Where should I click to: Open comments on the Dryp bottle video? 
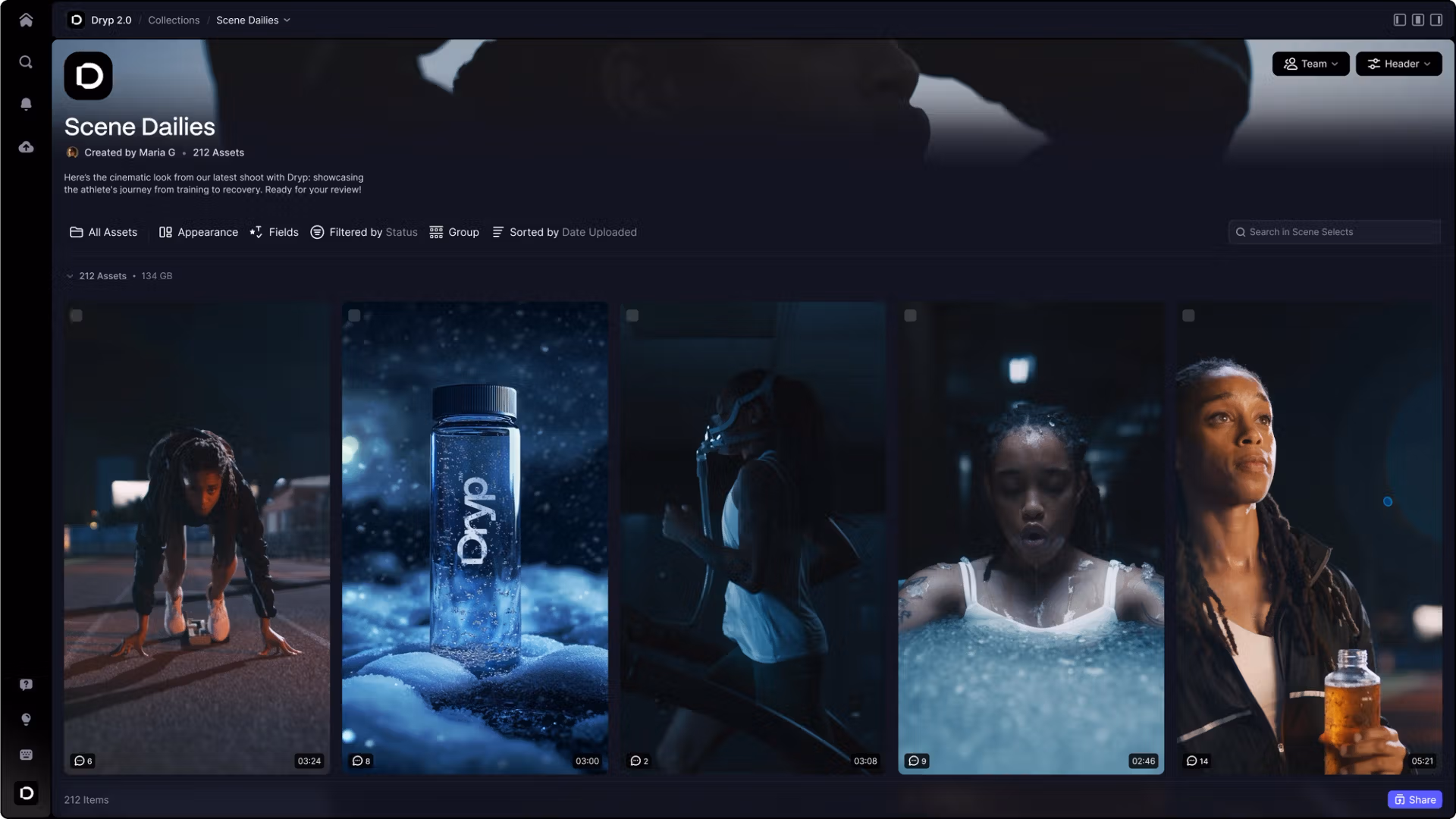[361, 761]
